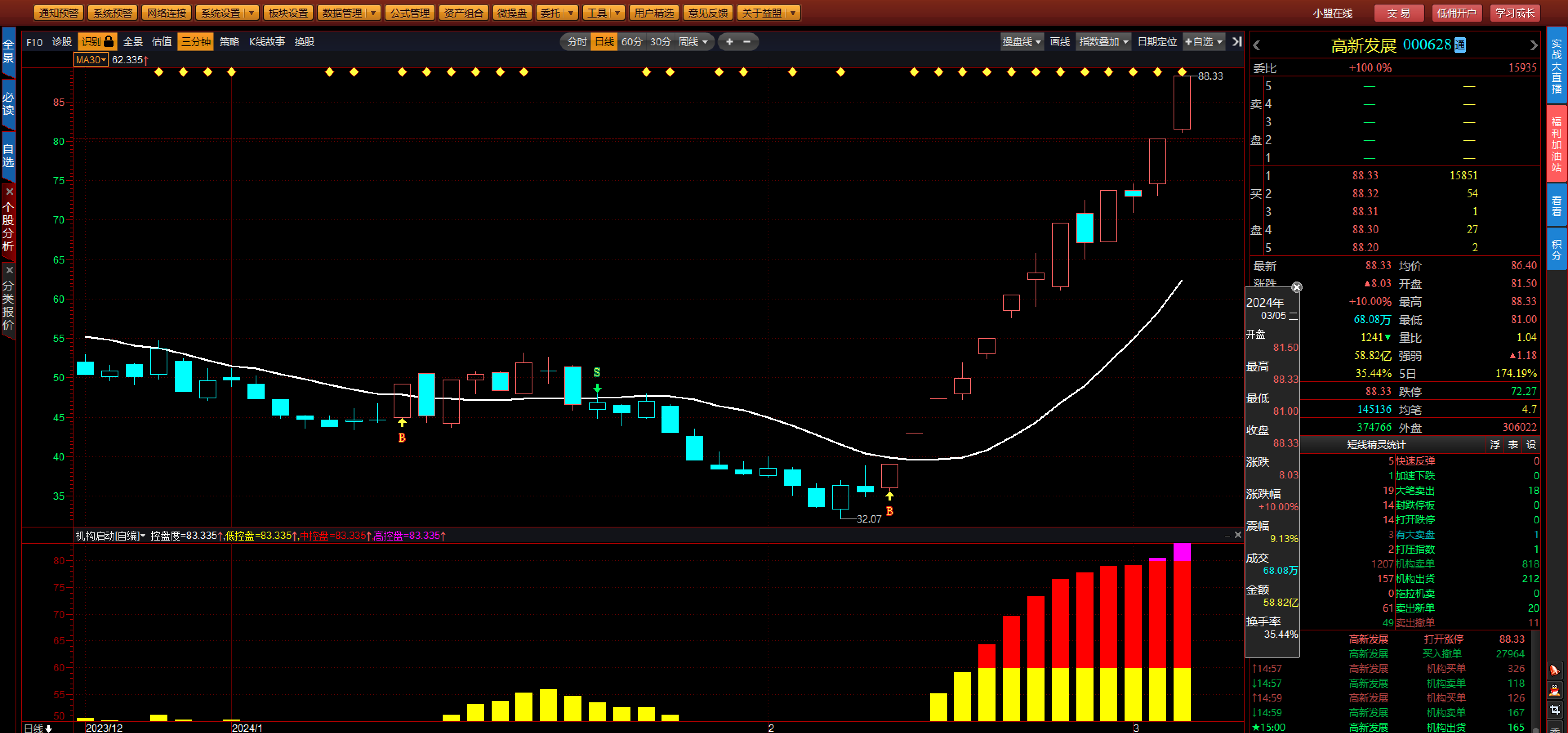
Task: Open the MA30 indicator dropdown
Action: 91,60
